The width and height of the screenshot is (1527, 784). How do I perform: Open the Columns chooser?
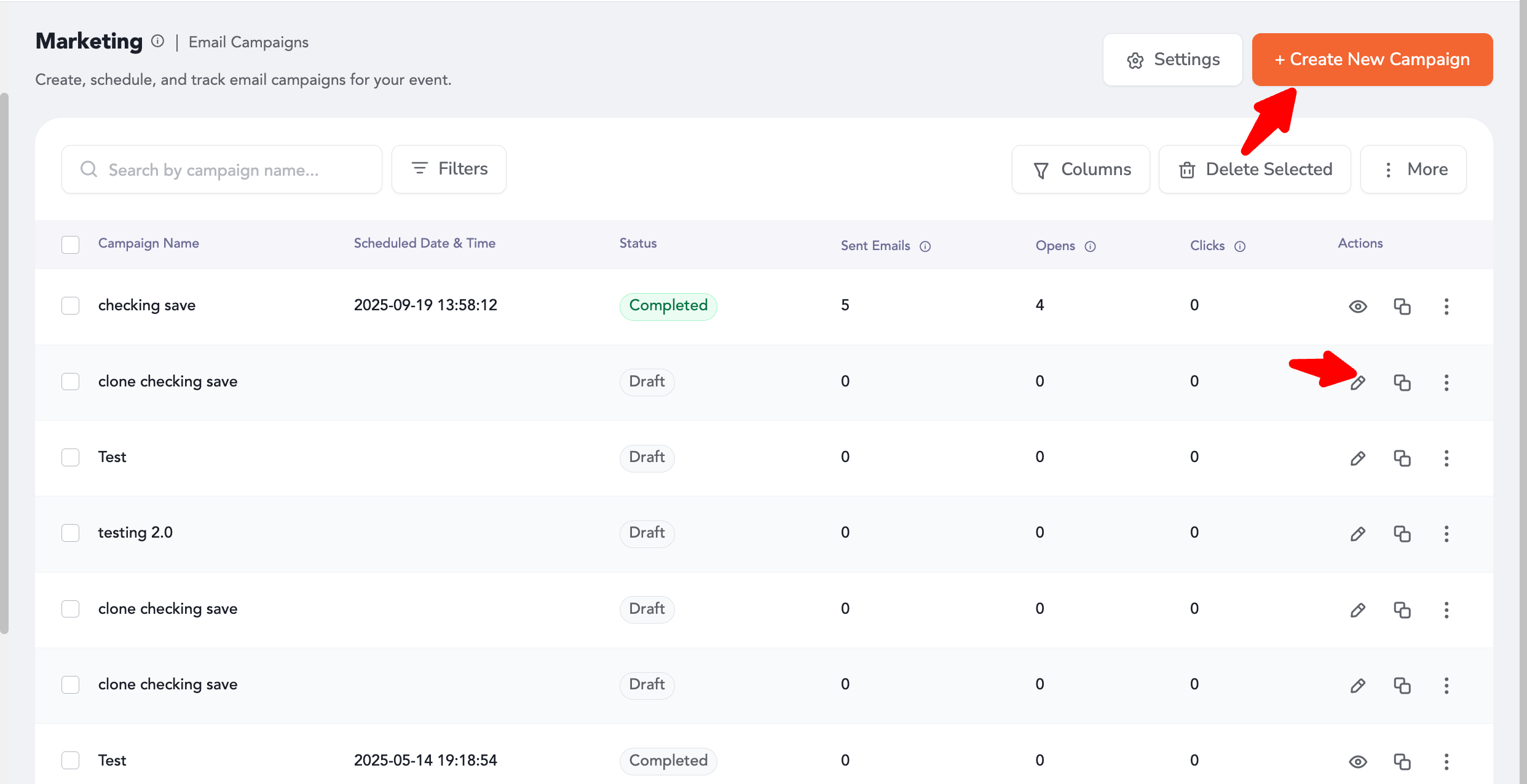[1081, 170]
